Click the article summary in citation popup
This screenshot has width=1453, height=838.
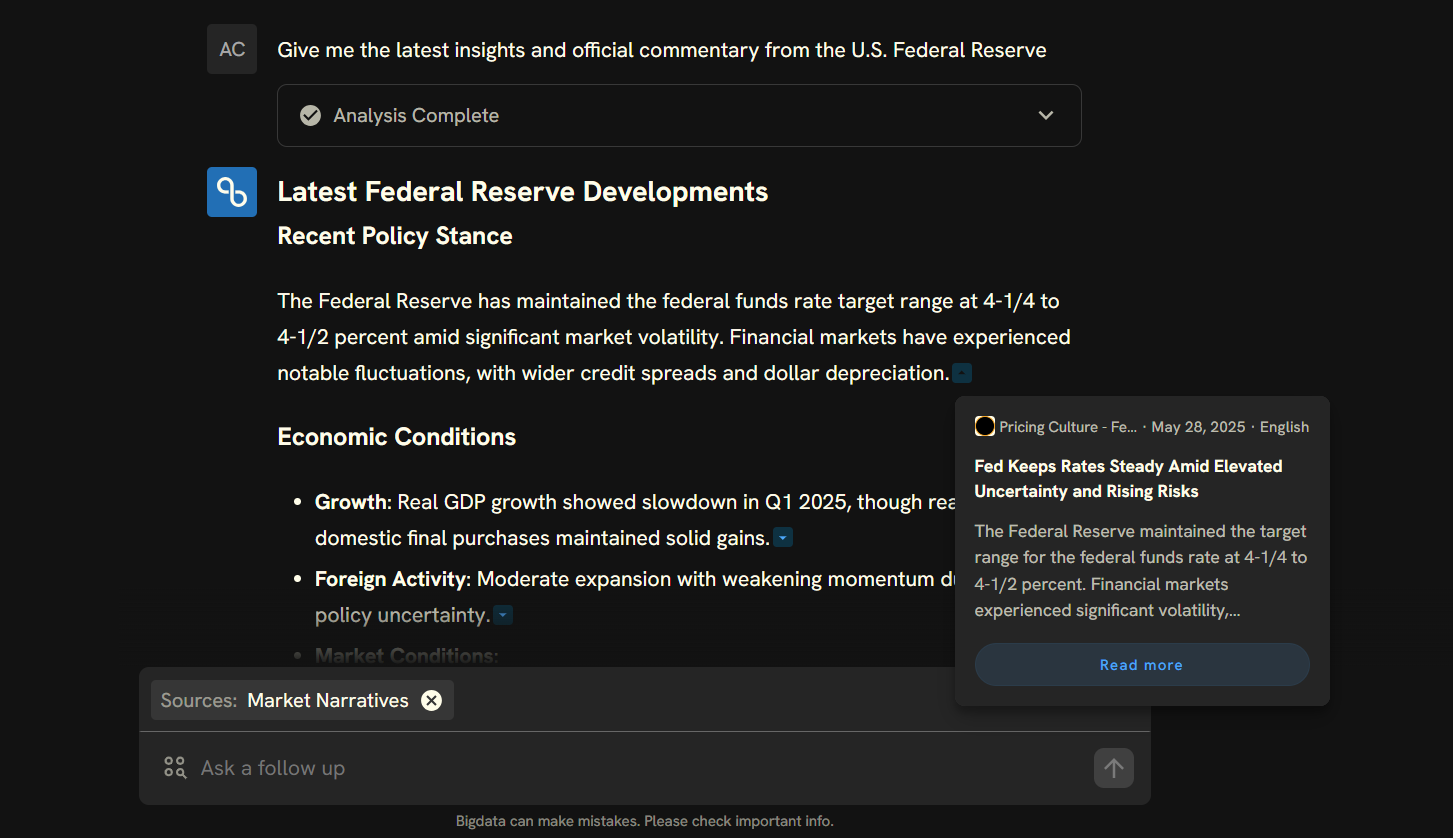[1141, 571]
